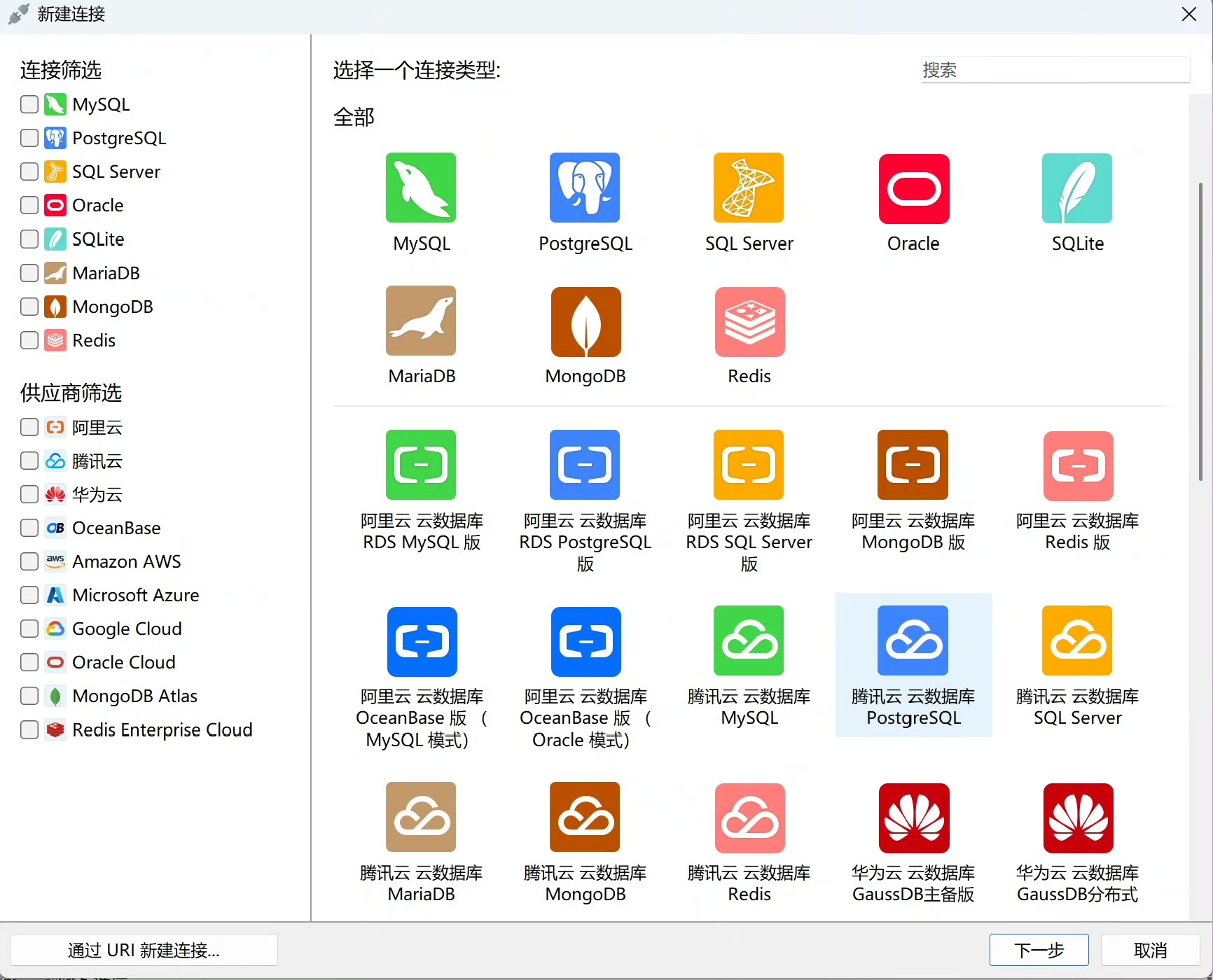
Task: Focus the 搜索 search field
Action: click(x=1055, y=69)
